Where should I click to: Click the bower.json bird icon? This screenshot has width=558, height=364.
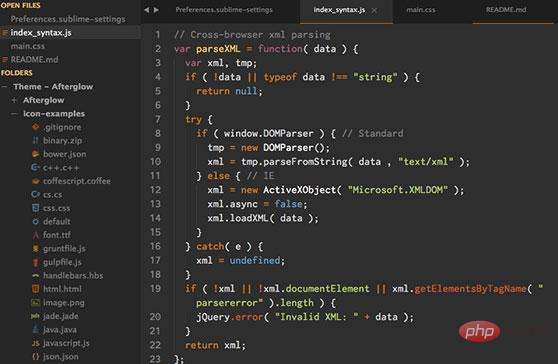36,154
